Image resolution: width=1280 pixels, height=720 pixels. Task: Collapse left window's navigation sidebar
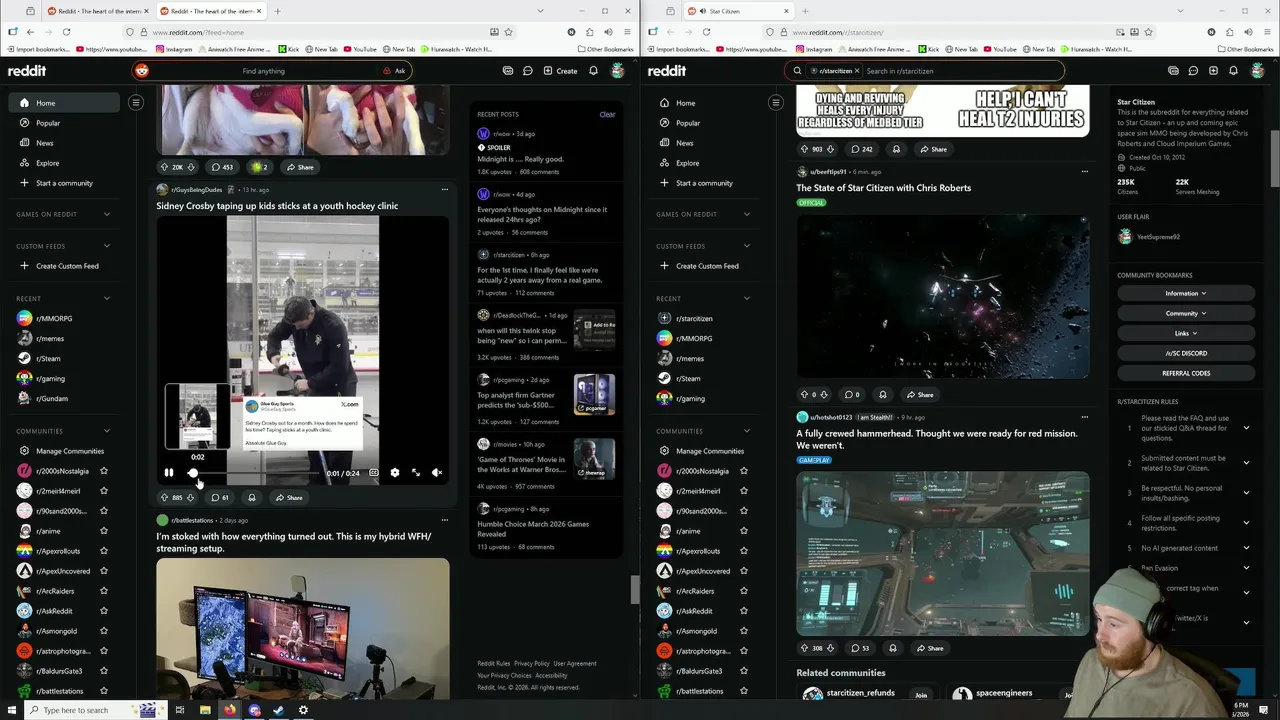point(136,102)
